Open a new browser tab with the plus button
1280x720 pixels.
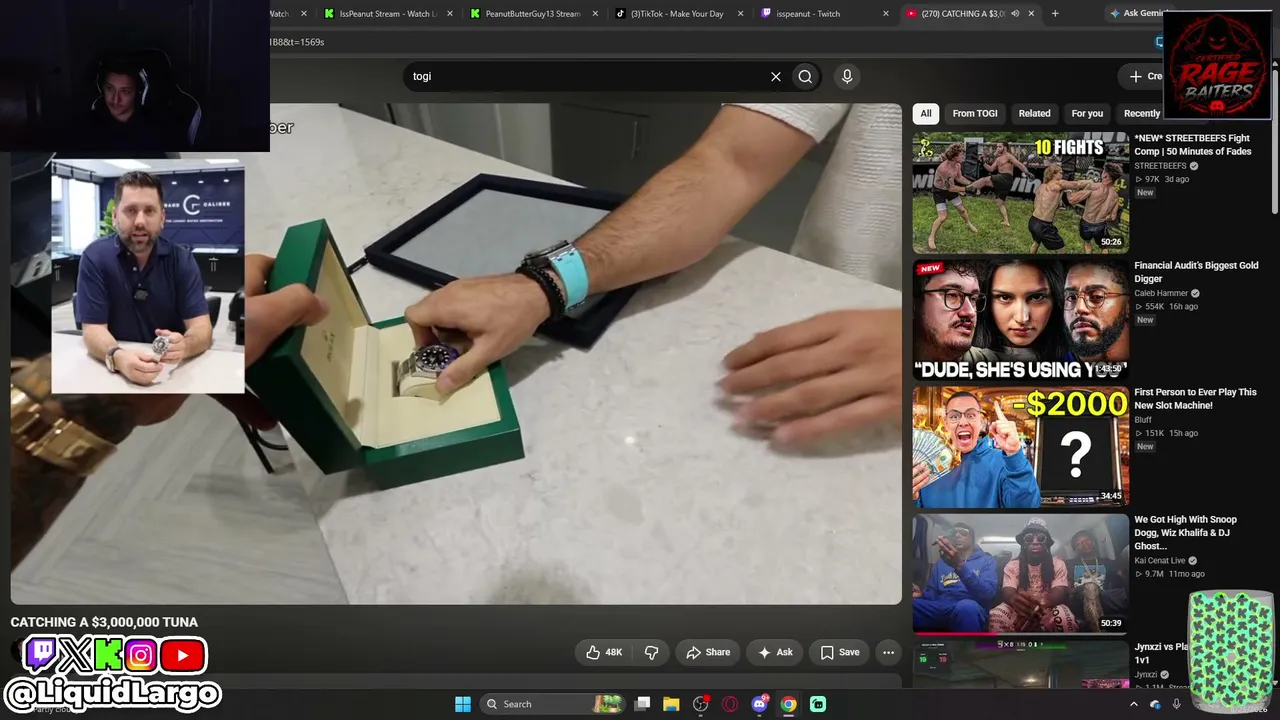pos(1055,13)
